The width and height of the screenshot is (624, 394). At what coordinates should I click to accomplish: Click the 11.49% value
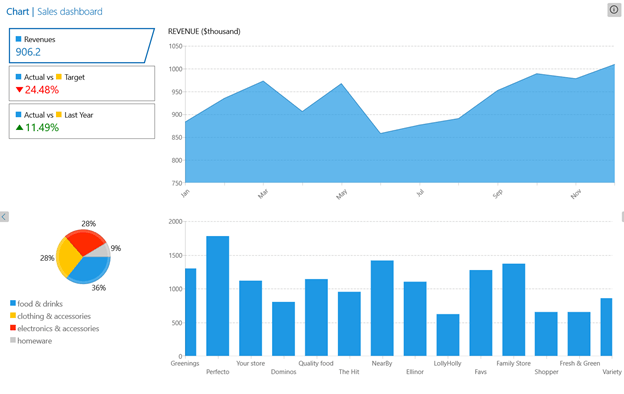pos(42,128)
